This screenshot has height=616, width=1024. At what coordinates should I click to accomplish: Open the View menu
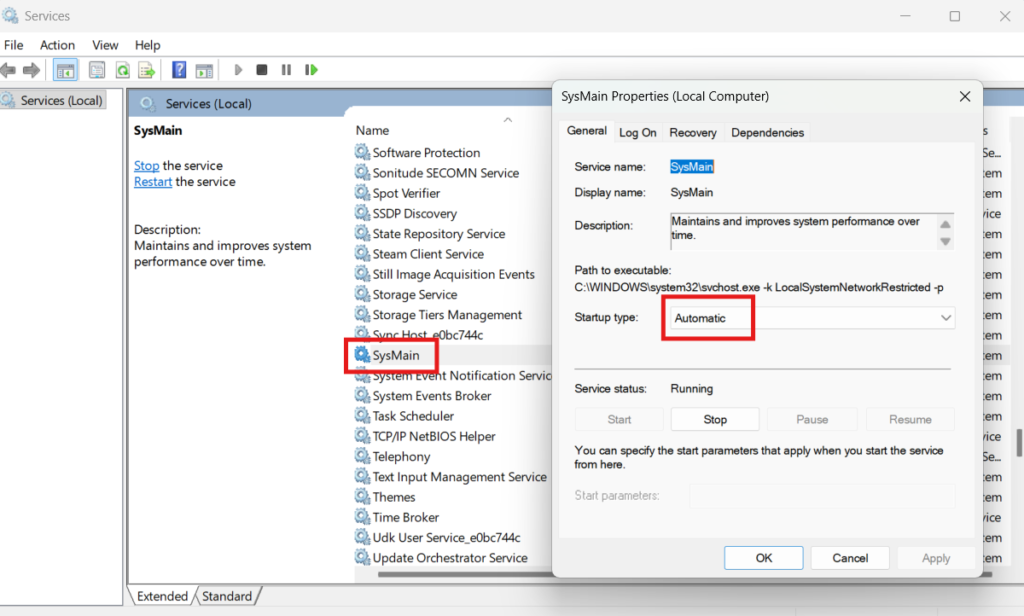pos(105,45)
